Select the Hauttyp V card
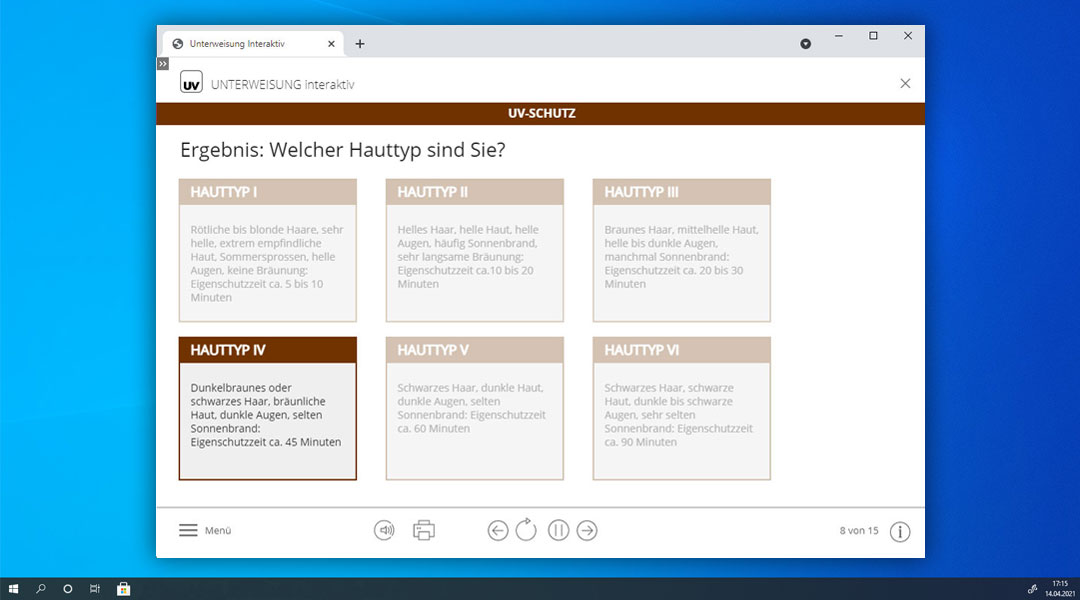Image resolution: width=1080 pixels, height=600 pixels. 475,408
